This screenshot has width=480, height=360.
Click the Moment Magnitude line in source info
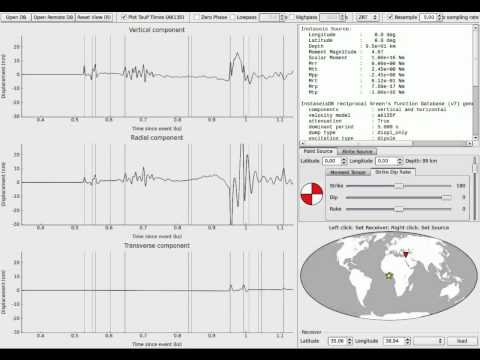coord(346,52)
